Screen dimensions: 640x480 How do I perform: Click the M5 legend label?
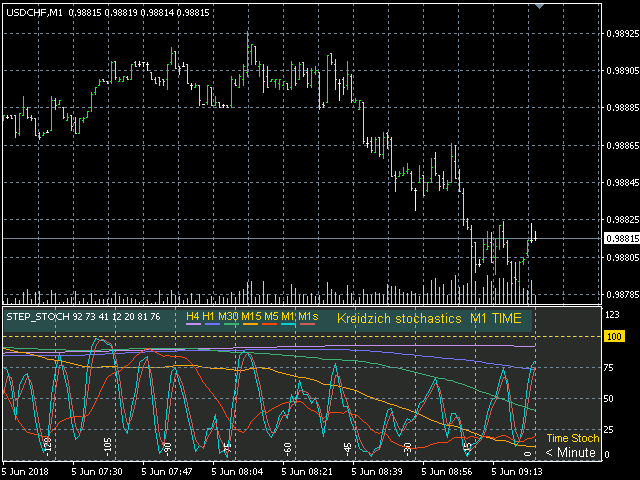click(x=272, y=317)
